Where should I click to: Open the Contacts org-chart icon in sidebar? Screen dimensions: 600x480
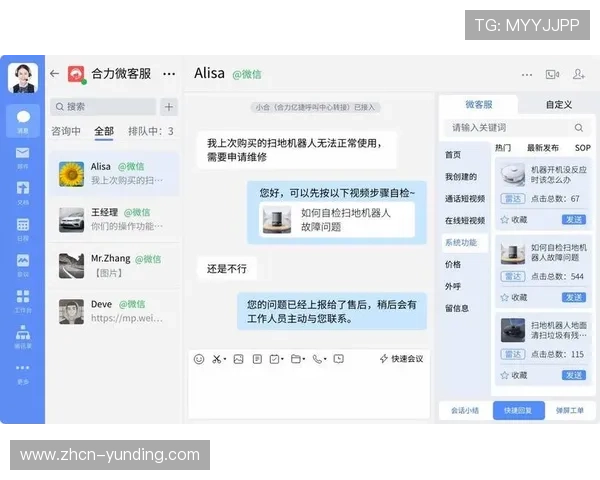(x=23, y=332)
